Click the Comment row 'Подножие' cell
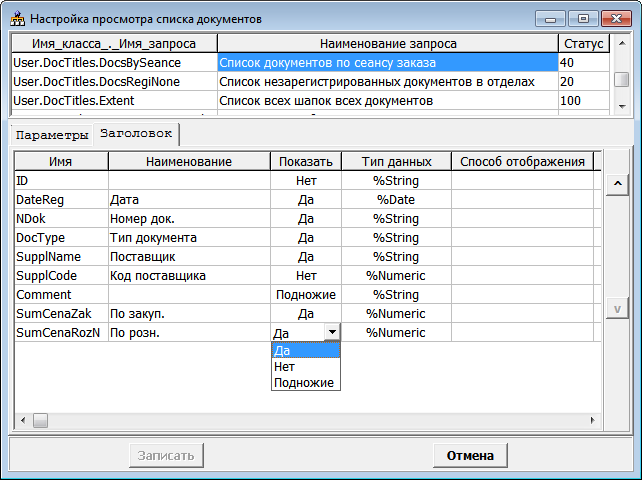The width and height of the screenshot is (642, 480). tap(306, 295)
